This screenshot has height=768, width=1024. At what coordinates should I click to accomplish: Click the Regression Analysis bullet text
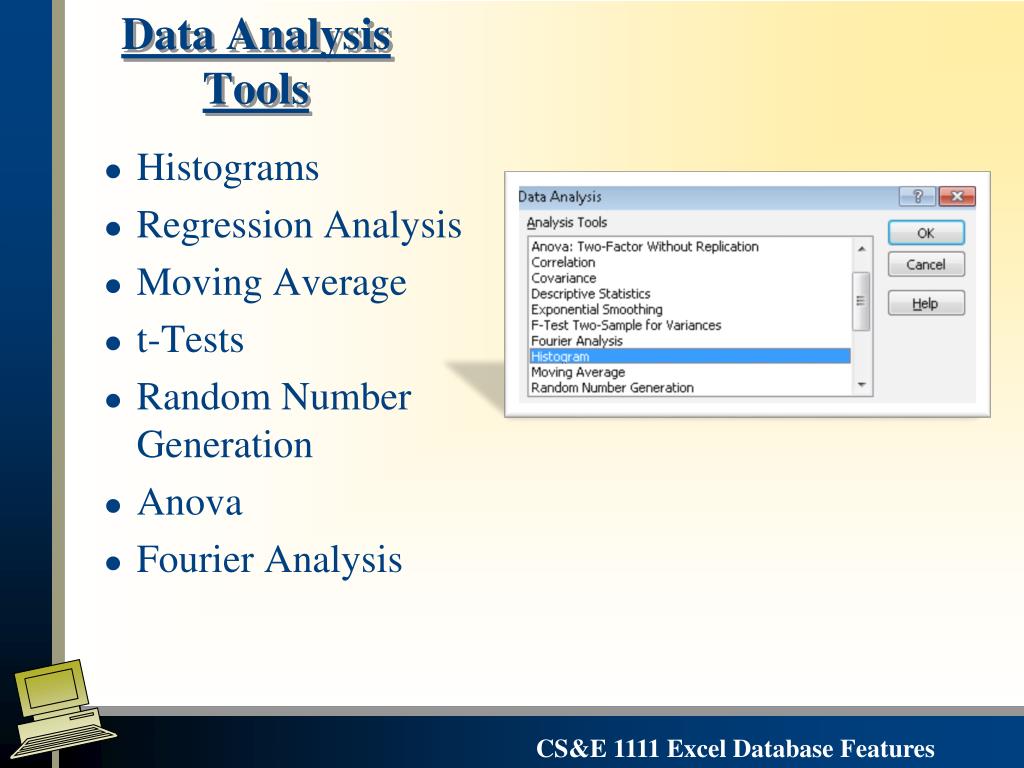pyautogui.click(x=299, y=225)
